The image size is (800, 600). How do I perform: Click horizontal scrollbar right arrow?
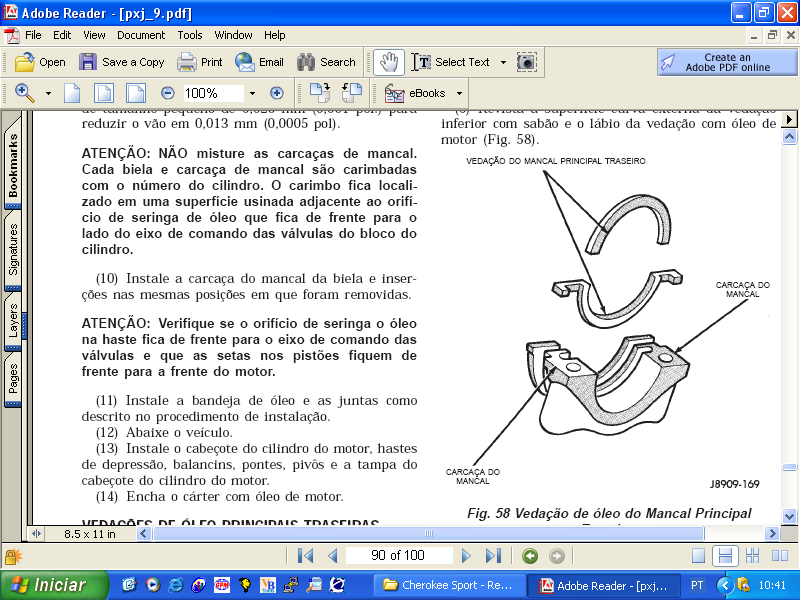pos(772,534)
